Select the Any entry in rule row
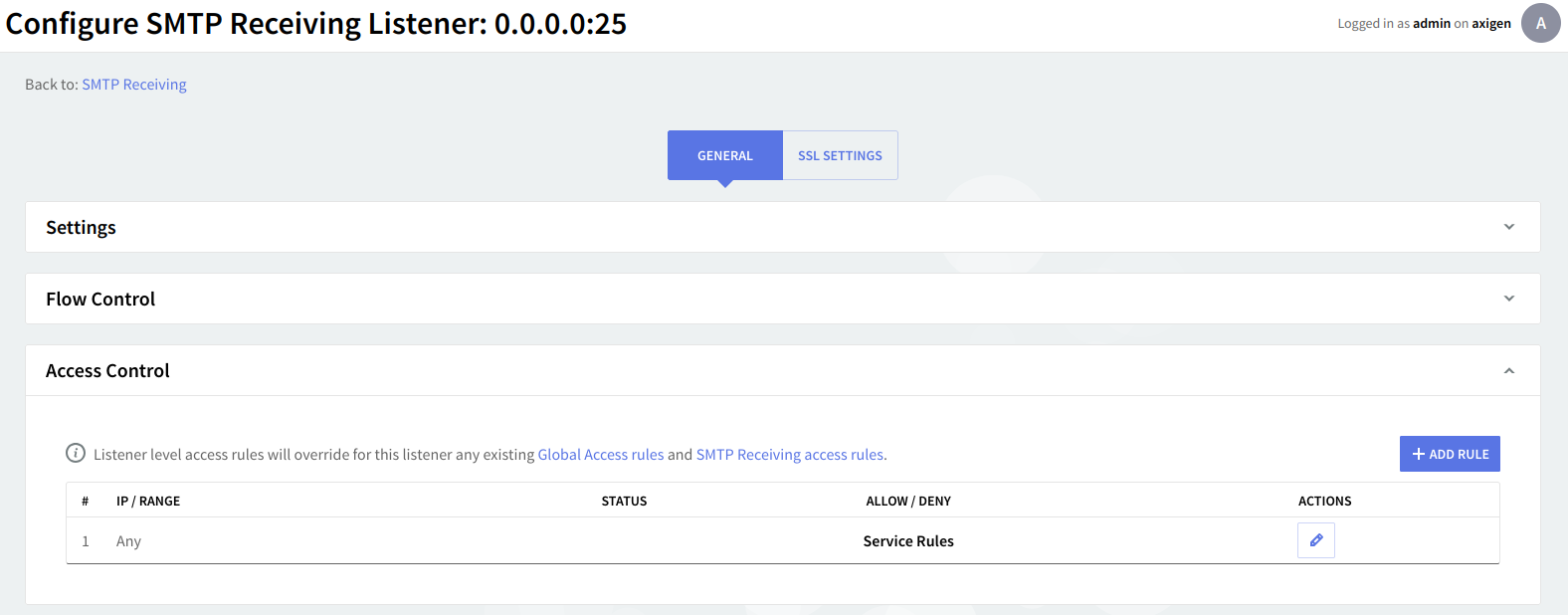Screen dimensions: 1568x615 coord(128,541)
